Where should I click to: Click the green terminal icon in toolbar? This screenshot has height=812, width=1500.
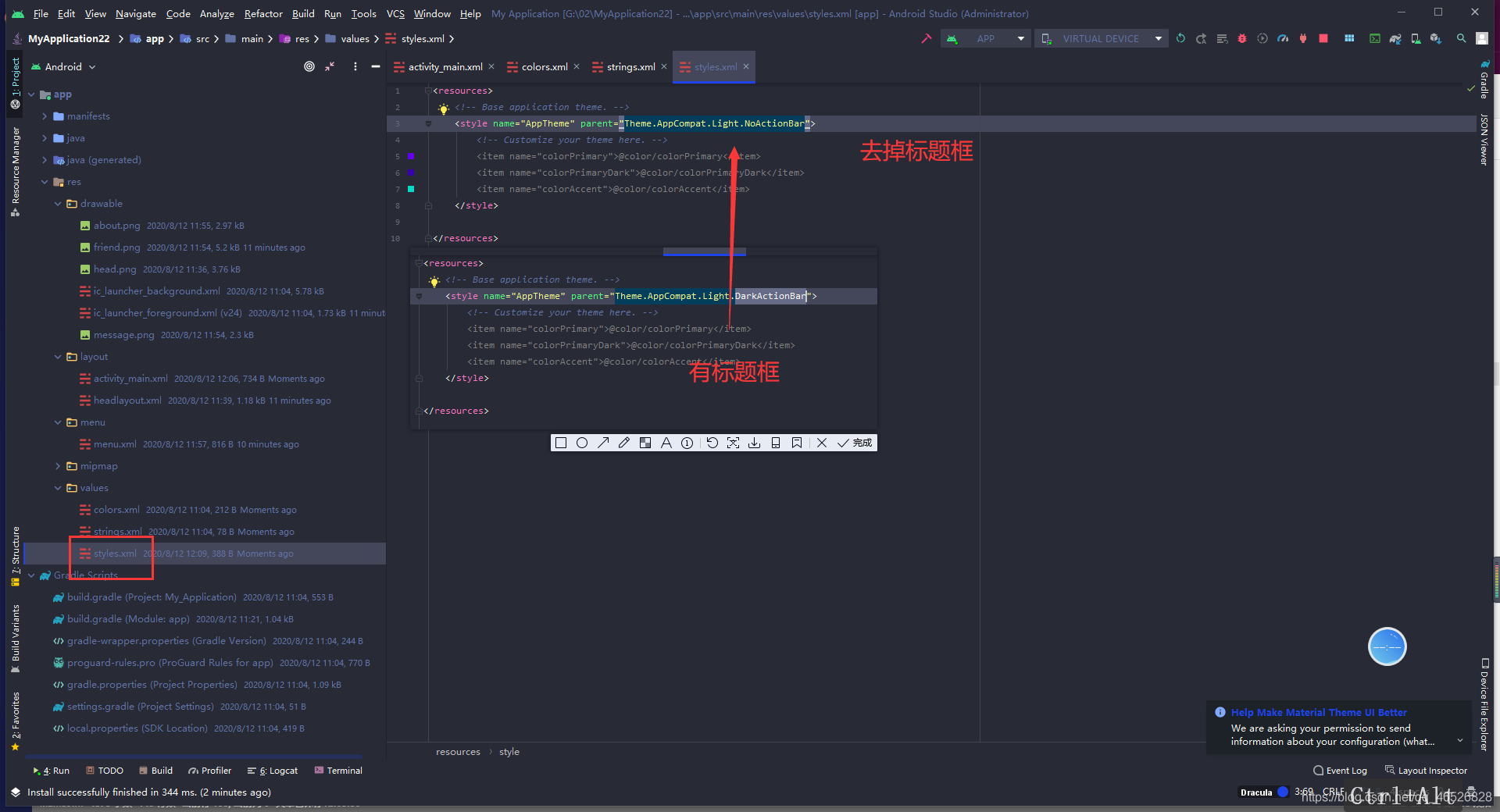[1375, 38]
